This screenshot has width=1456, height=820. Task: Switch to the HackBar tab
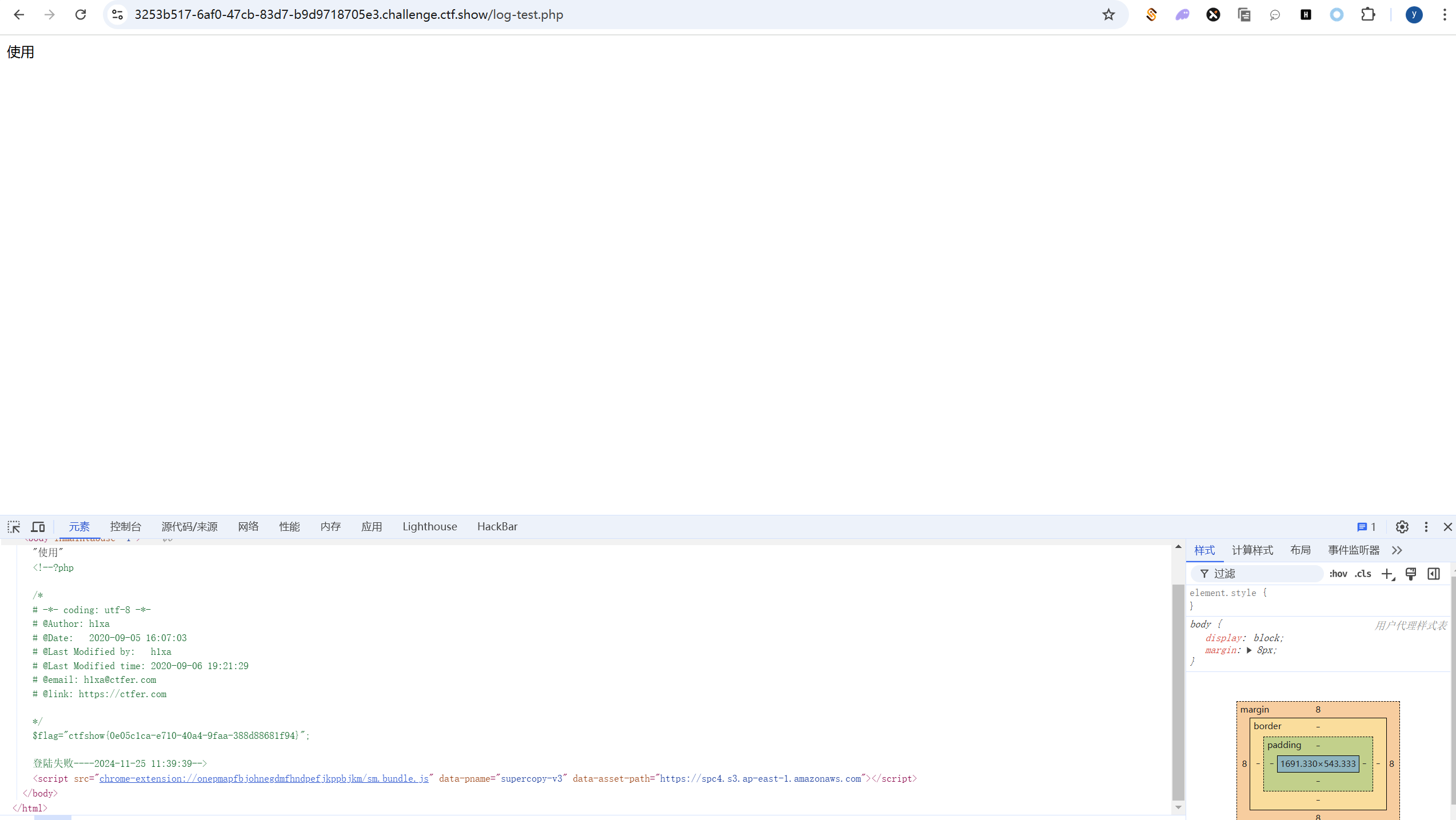pyautogui.click(x=497, y=527)
